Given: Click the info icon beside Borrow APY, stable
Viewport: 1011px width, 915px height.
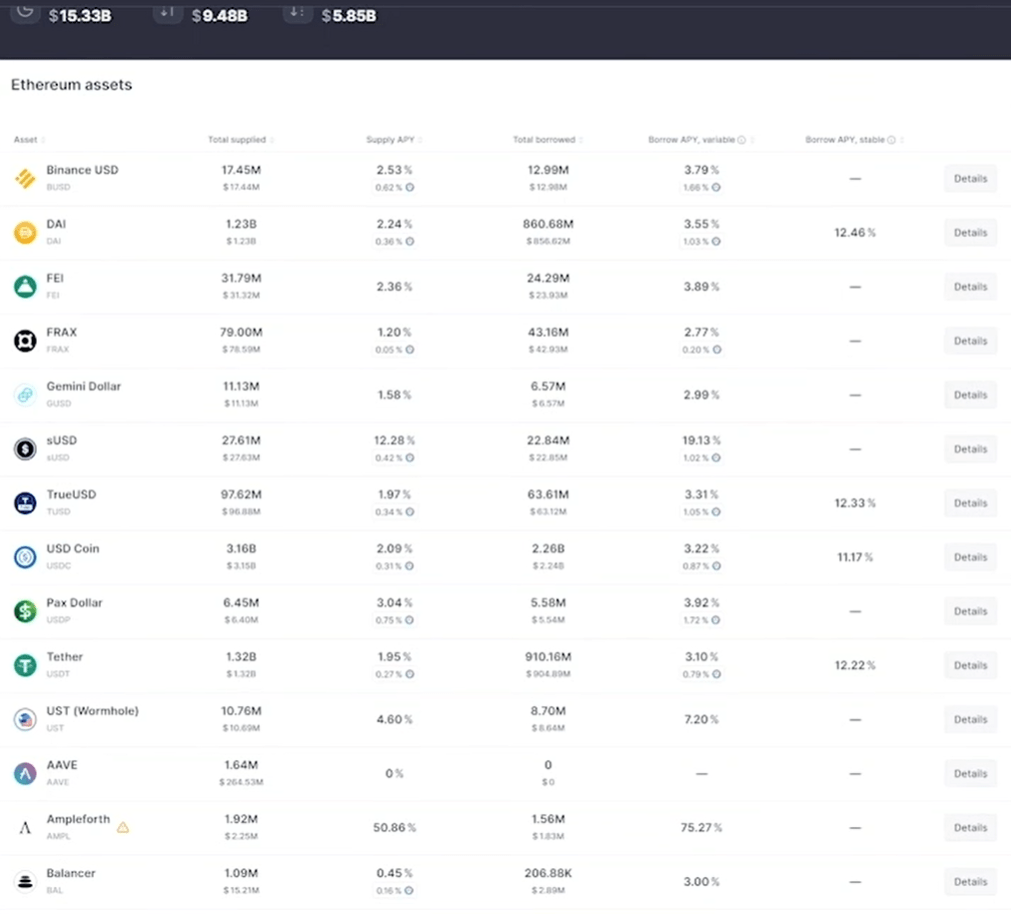Looking at the screenshot, I should pyautogui.click(x=891, y=140).
